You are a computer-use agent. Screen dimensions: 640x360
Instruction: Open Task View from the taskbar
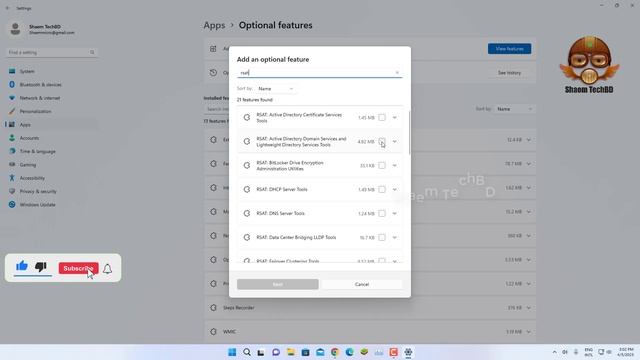pyautogui.click(x=261, y=352)
